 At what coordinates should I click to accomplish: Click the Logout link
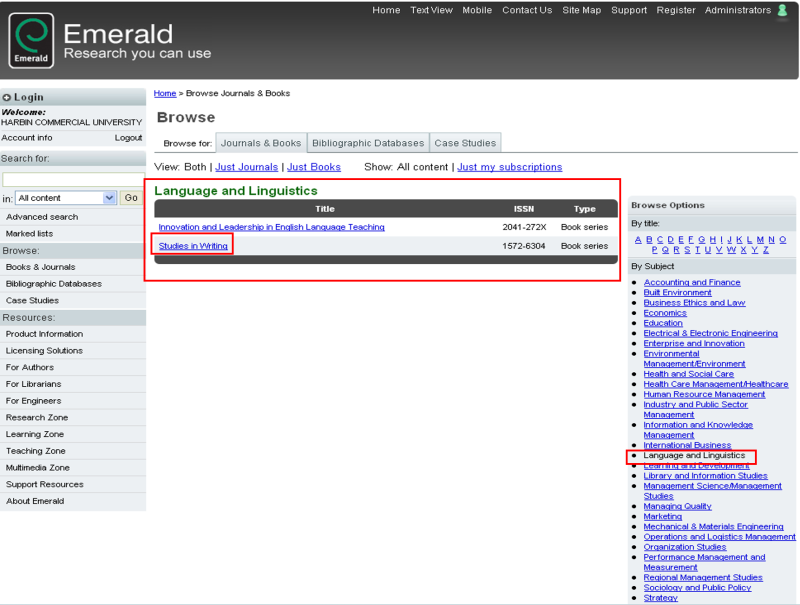(128, 138)
